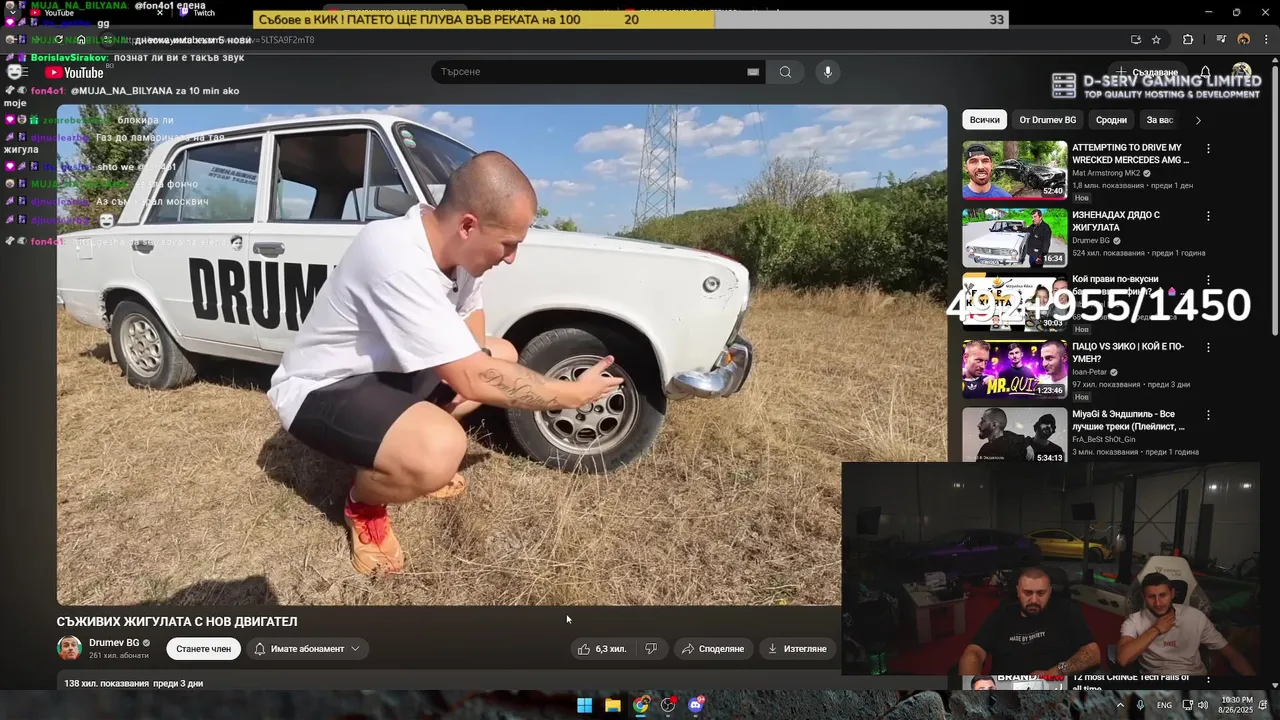This screenshot has width=1280, height=720.
Task: Click the ENG language indicator
Action: 1164,705
